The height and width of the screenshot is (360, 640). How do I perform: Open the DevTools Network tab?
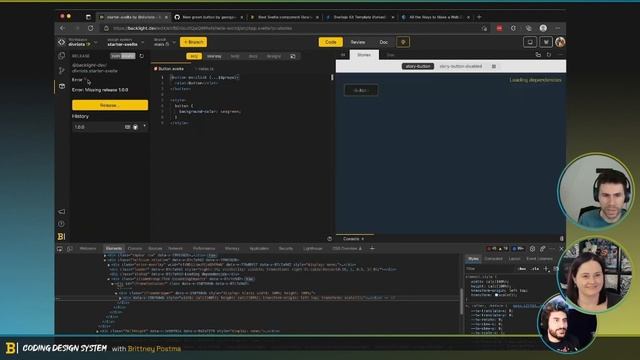[x=176, y=249]
